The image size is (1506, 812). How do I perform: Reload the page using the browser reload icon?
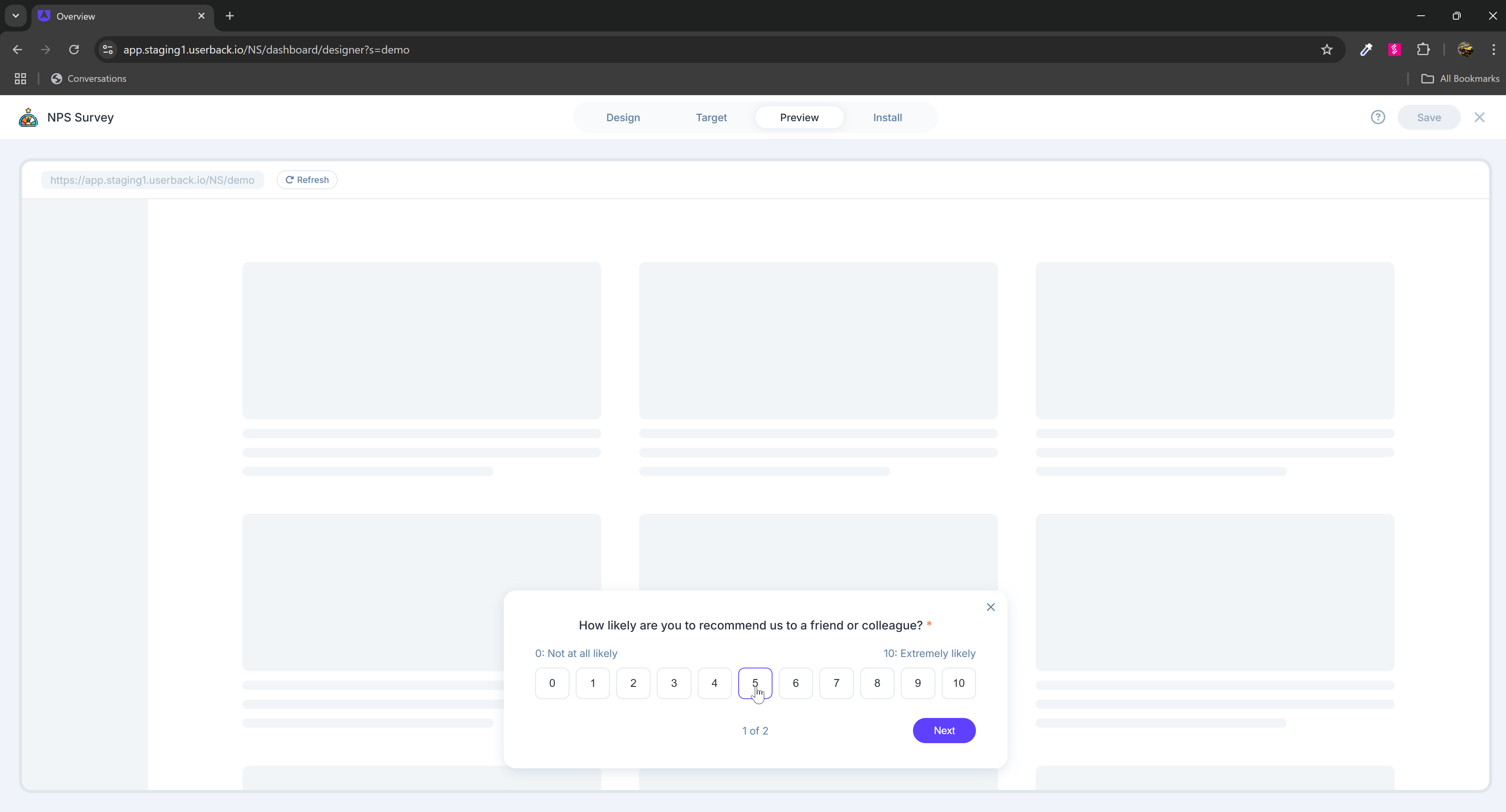click(74, 50)
